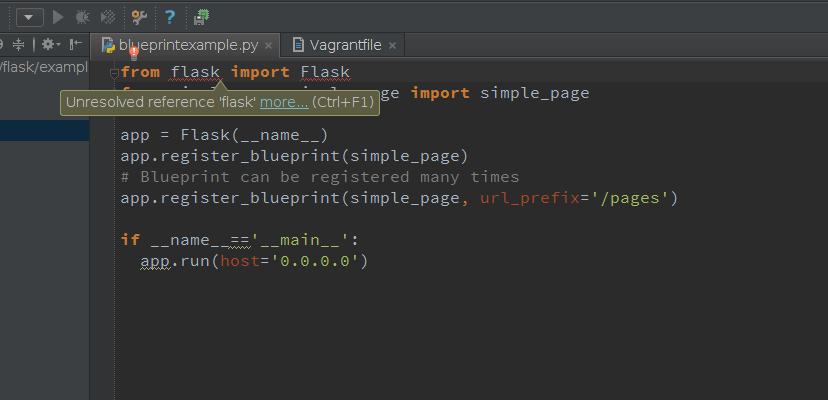
Task: Click the '/flask/exampl' path in the project panel
Action: coord(44,68)
